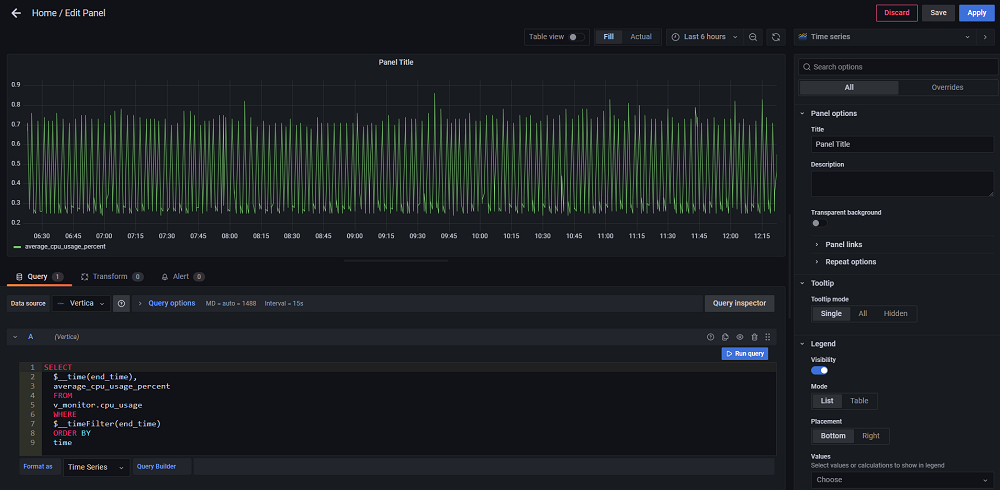Toggle the Table view switch

[577, 37]
